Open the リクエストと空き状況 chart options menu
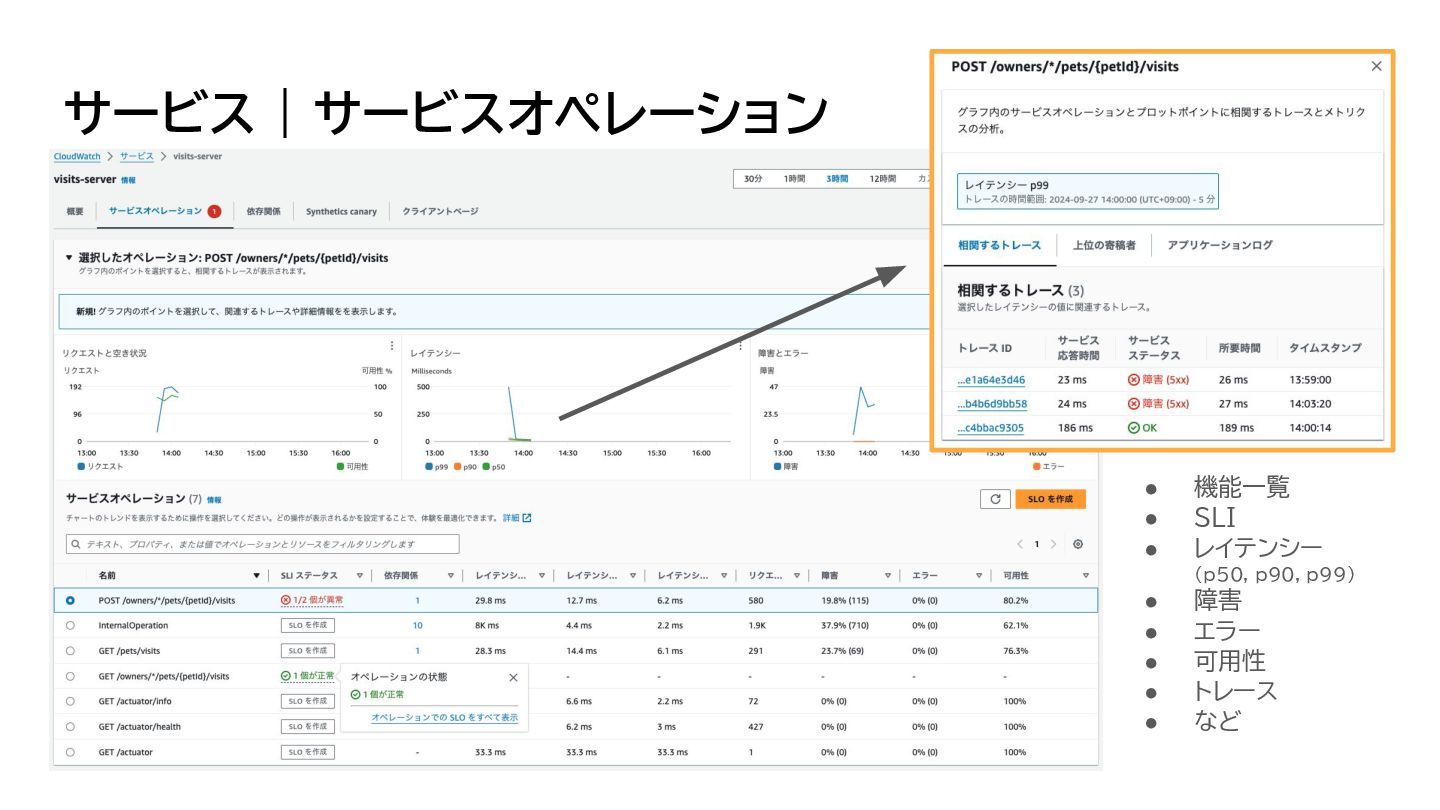The image size is (1440, 810). pos(391,346)
